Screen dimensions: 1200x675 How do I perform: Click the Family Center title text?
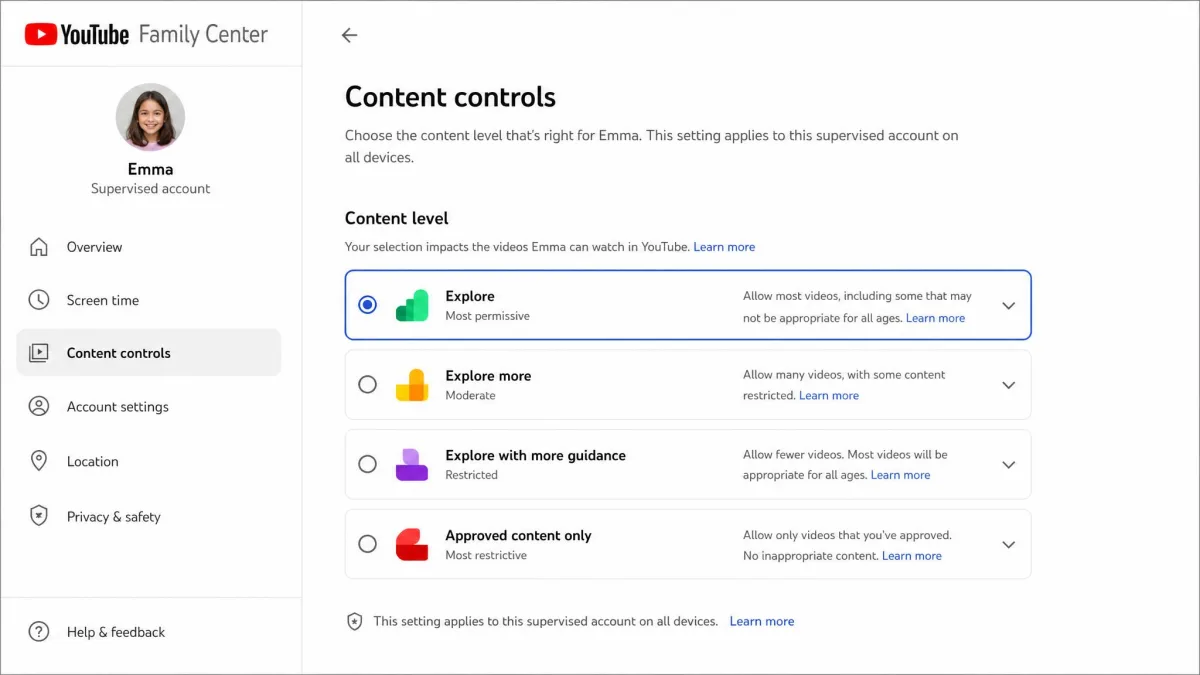[x=203, y=35]
